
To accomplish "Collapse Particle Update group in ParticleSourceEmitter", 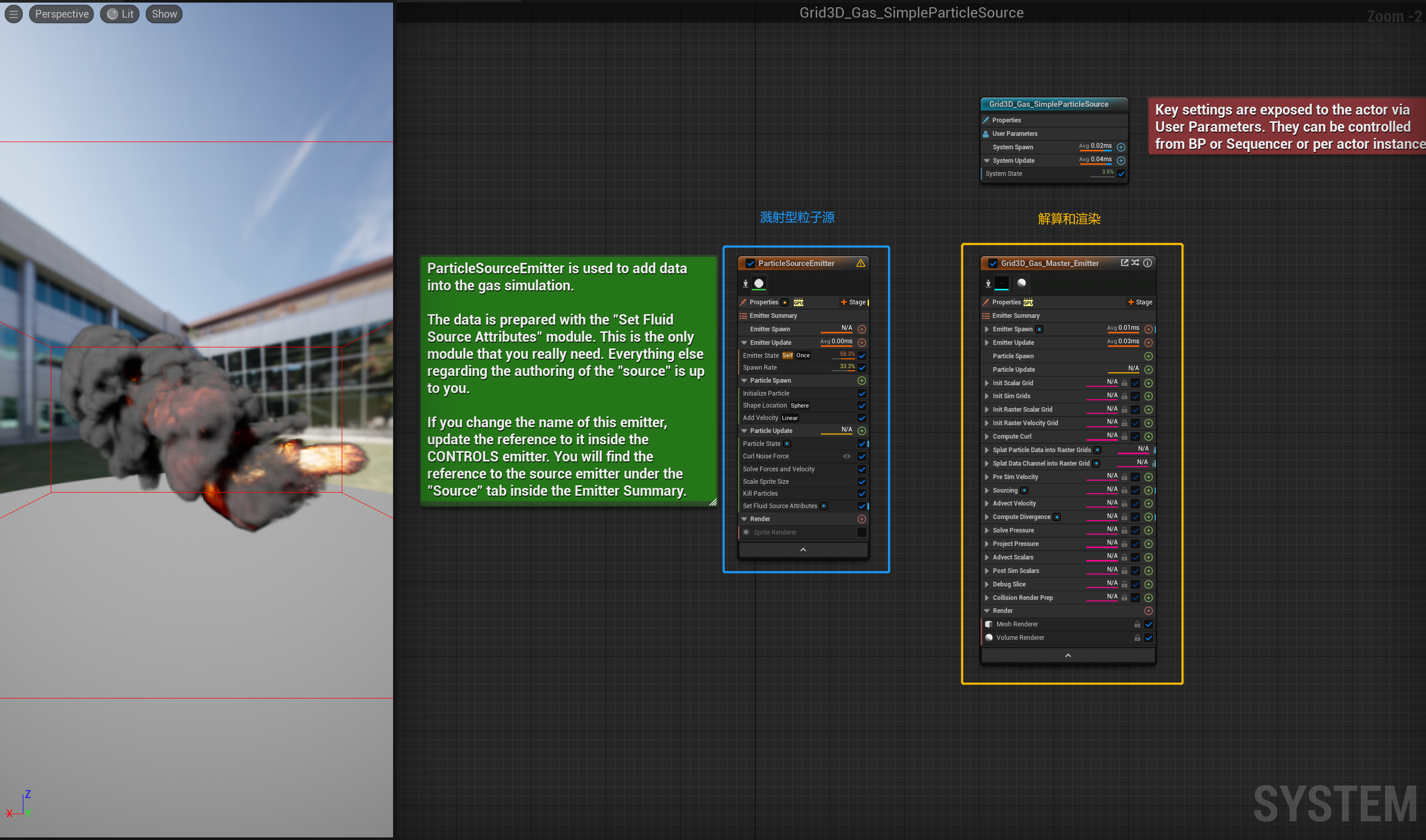I will click(745, 431).
